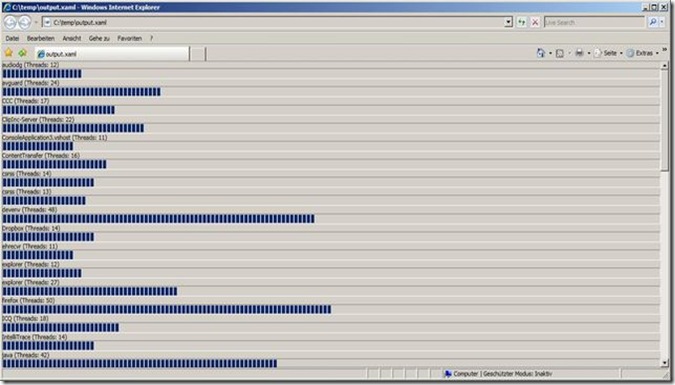Click status bar Computer zone icon
This screenshot has height=385, width=675.
tap(448, 374)
